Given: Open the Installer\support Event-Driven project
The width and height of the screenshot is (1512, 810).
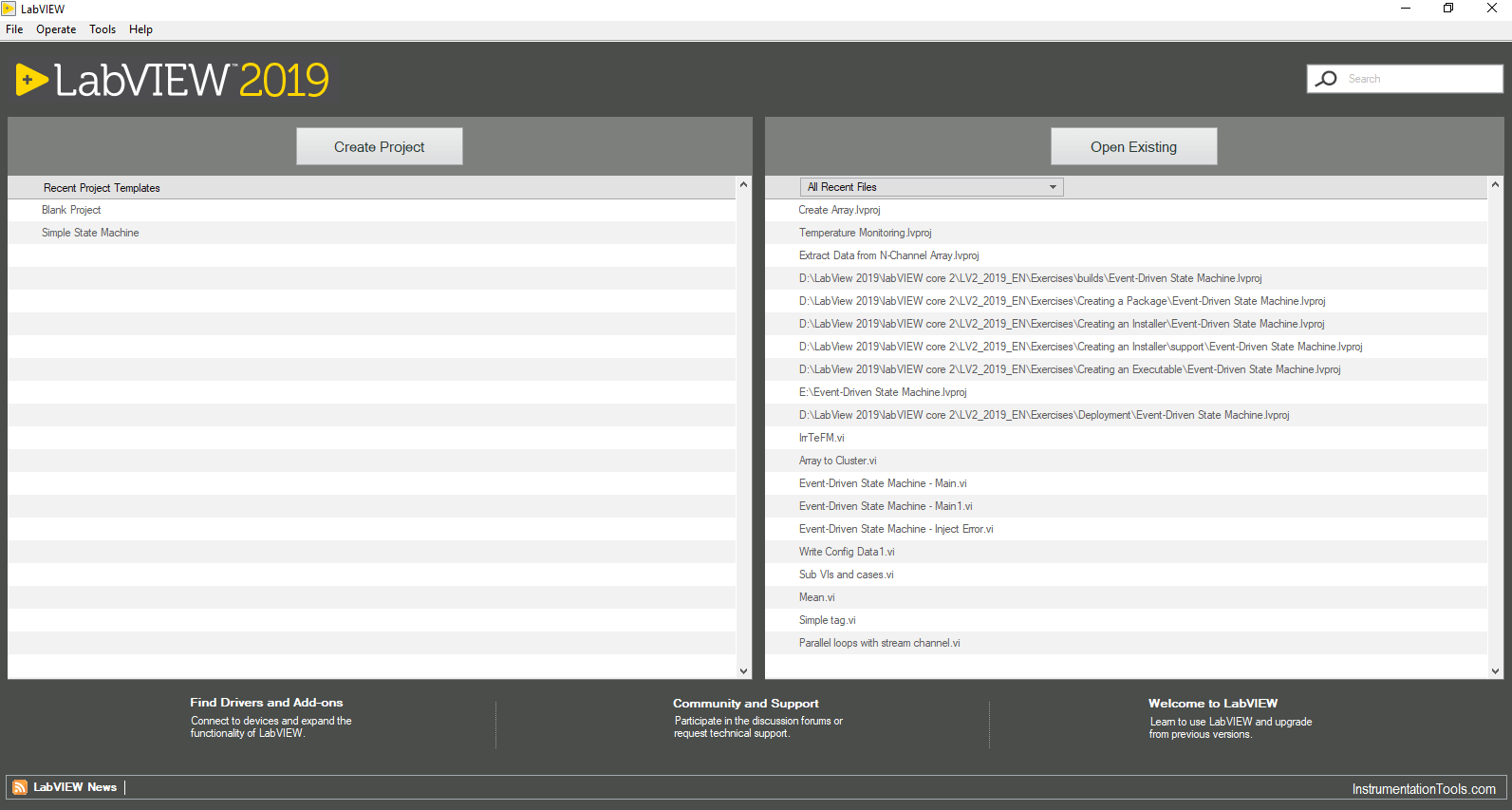Looking at the screenshot, I should coord(1081,347).
